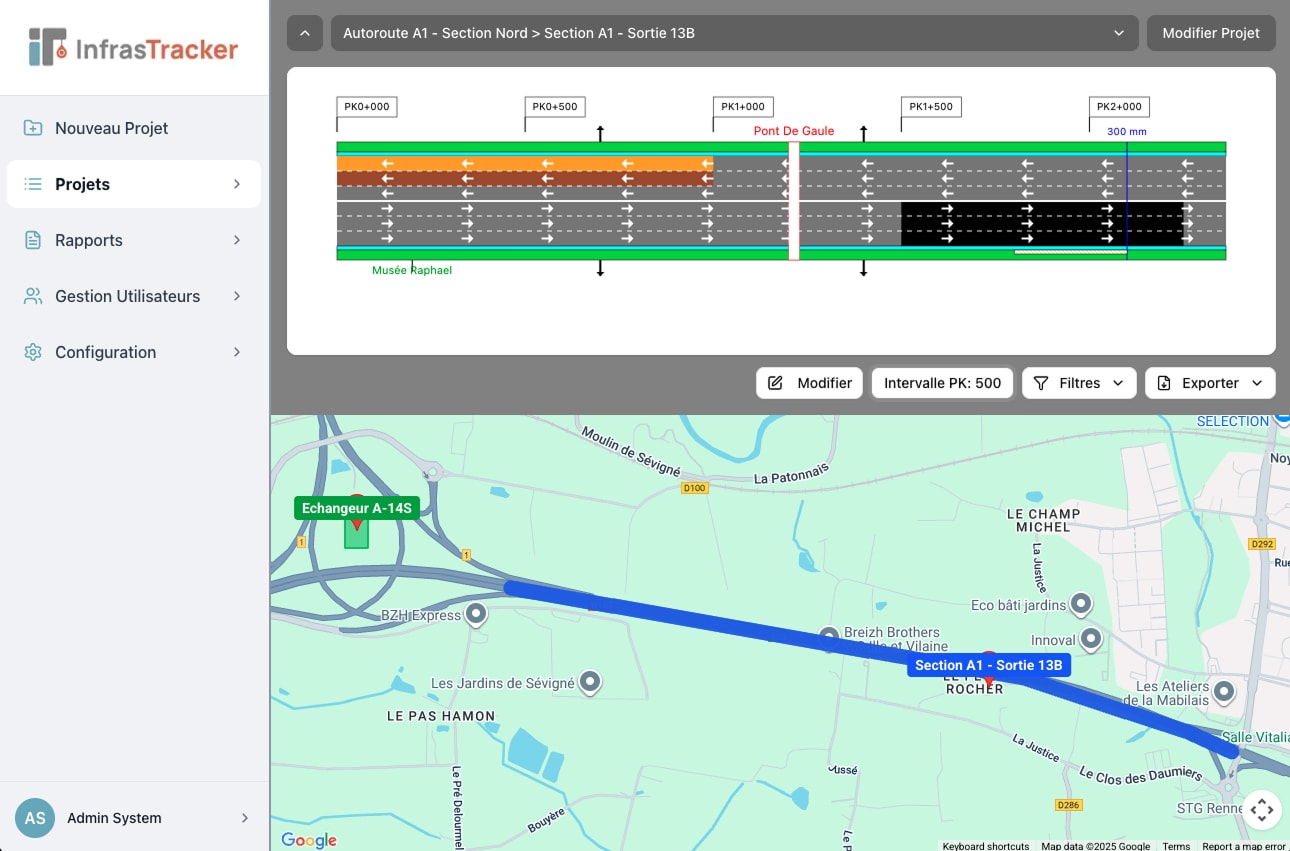The image size is (1290, 851).
Task: Select the Modifier pencil icon above the map
Action: [x=776, y=382]
